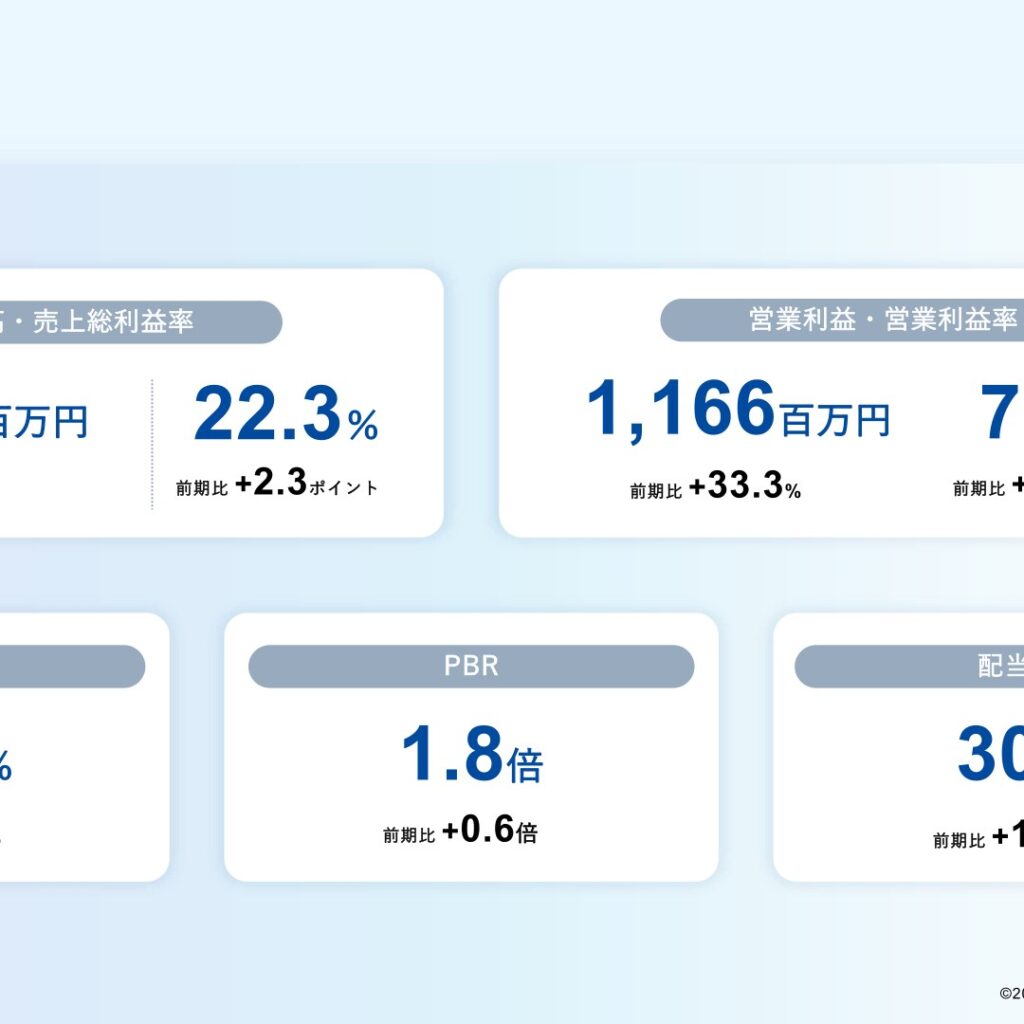Select the 1.8倍 PBR value
The height and width of the screenshot is (1024, 1024).
[x=472, y=755]
